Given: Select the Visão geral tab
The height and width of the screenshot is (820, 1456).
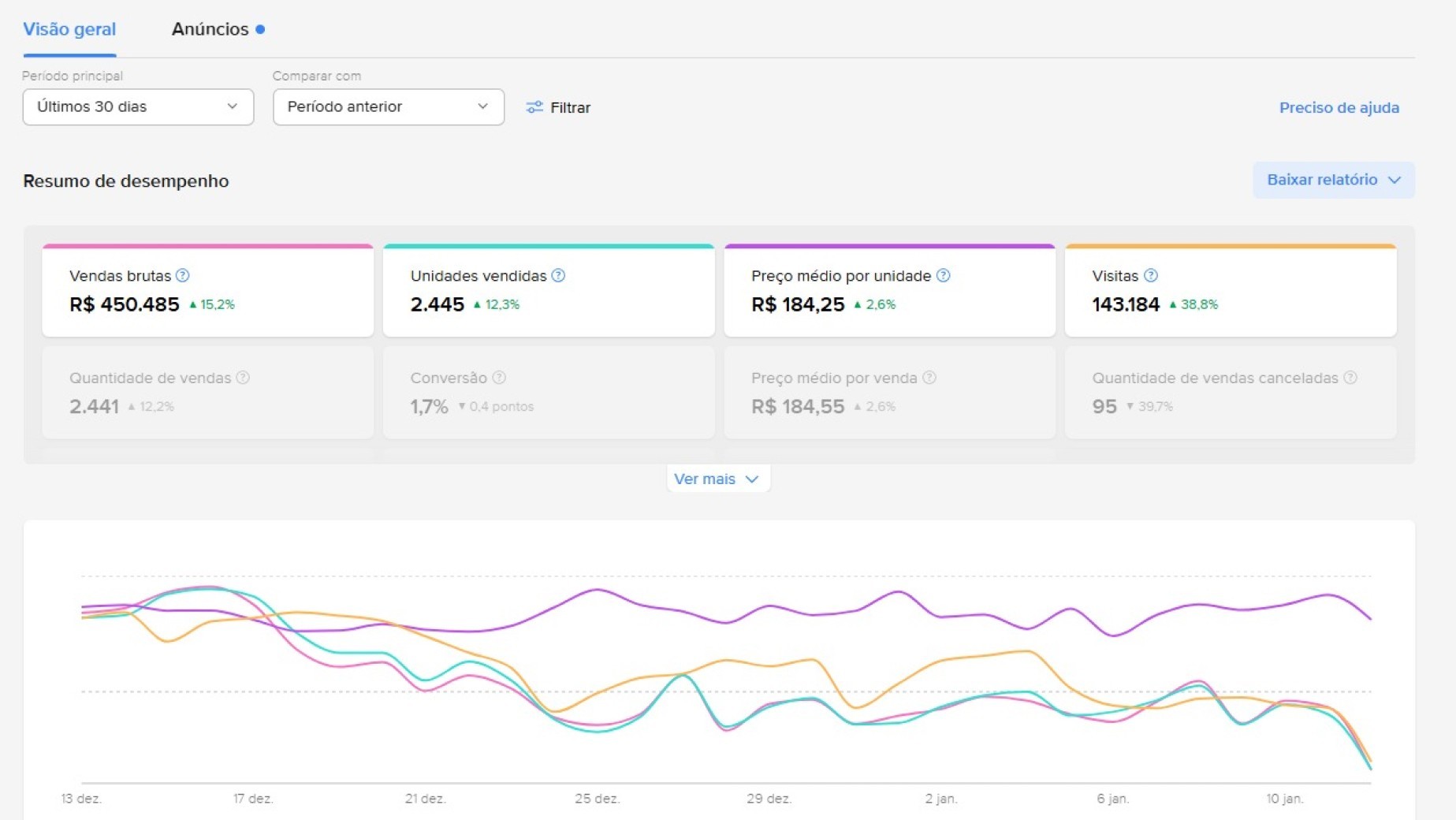Looking at the screenshot, I should (69, 29).
